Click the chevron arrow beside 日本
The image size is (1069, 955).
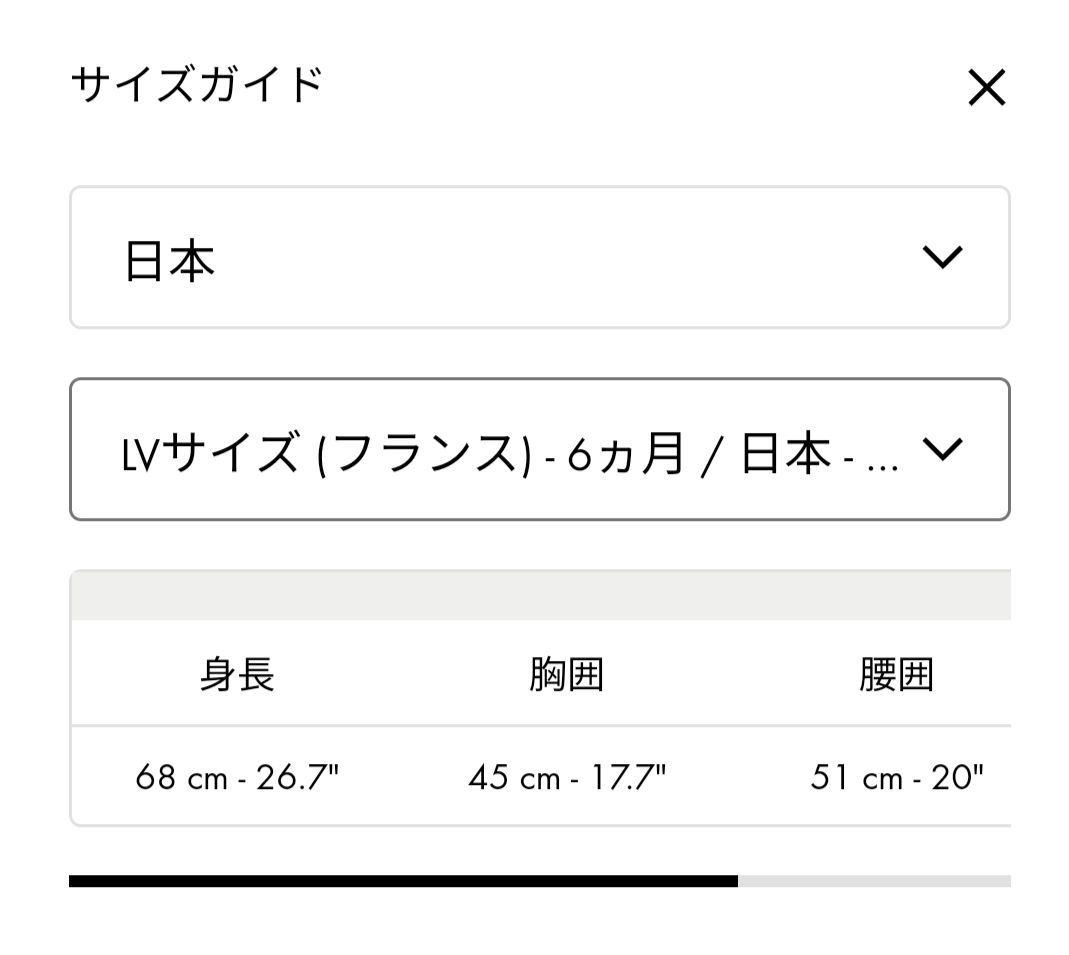pyautogui.click(x=942, y=257)
